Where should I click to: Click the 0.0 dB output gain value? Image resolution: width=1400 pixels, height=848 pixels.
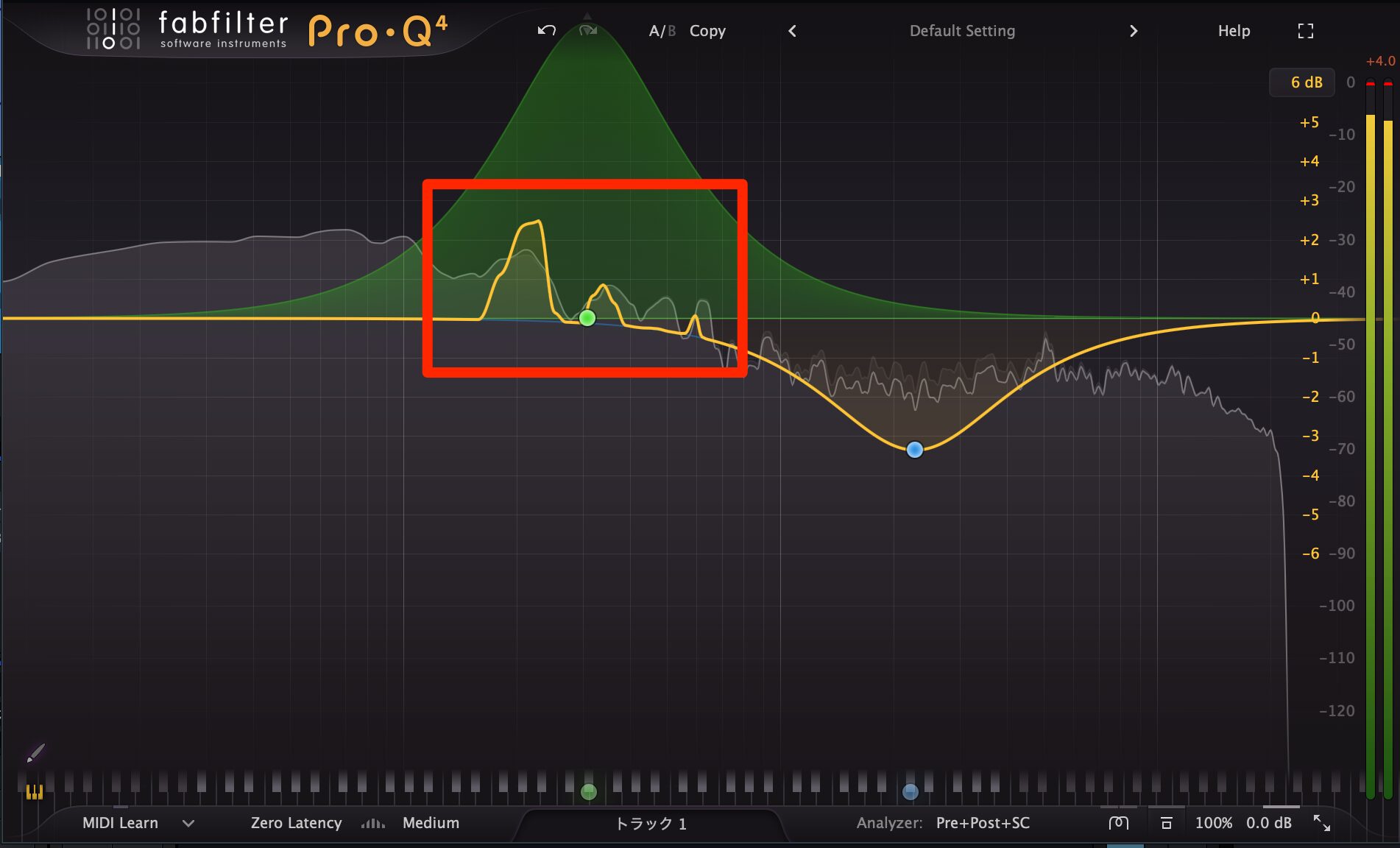coord(1268,823)
